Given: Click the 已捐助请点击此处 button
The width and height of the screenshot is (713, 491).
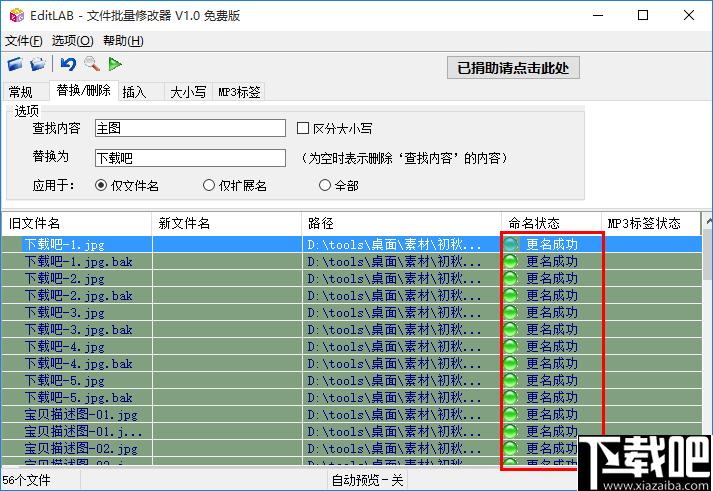Looking at the screenshot, I should 513,68.
